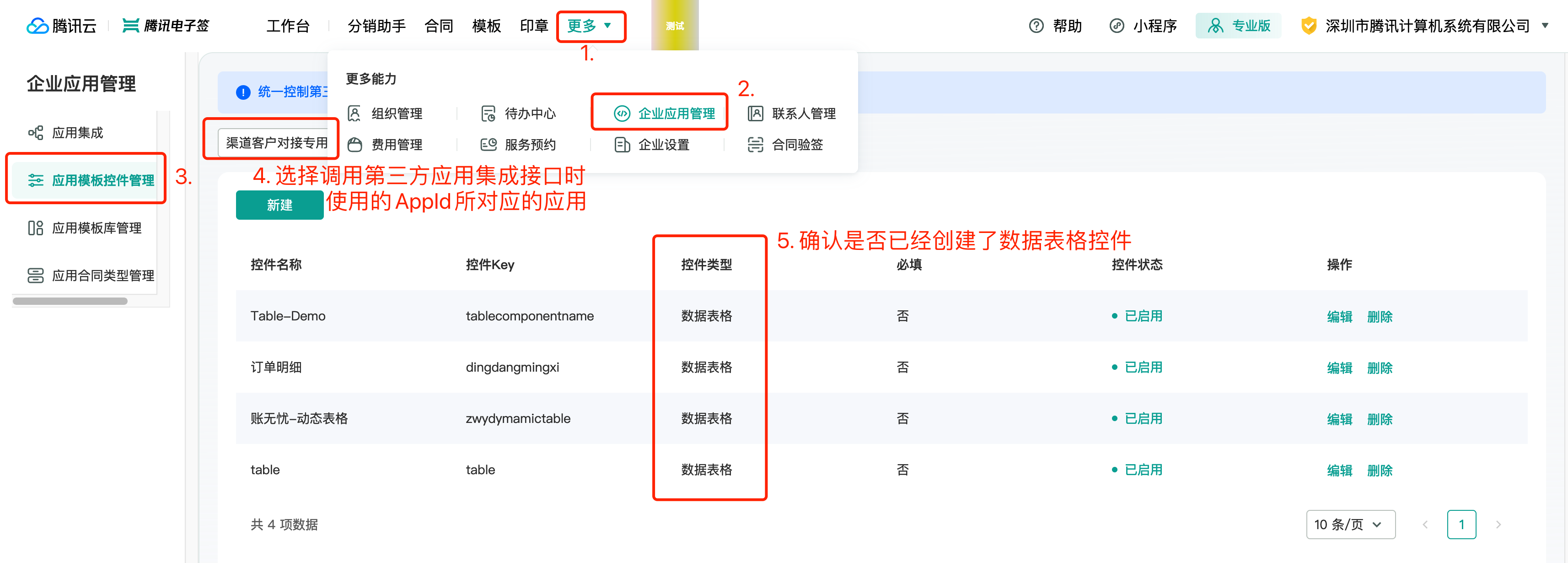Image resolution: width=1568 pixels, height=563 pixels.
Task: Go to the next page arrow
Action: (1498, 525)
